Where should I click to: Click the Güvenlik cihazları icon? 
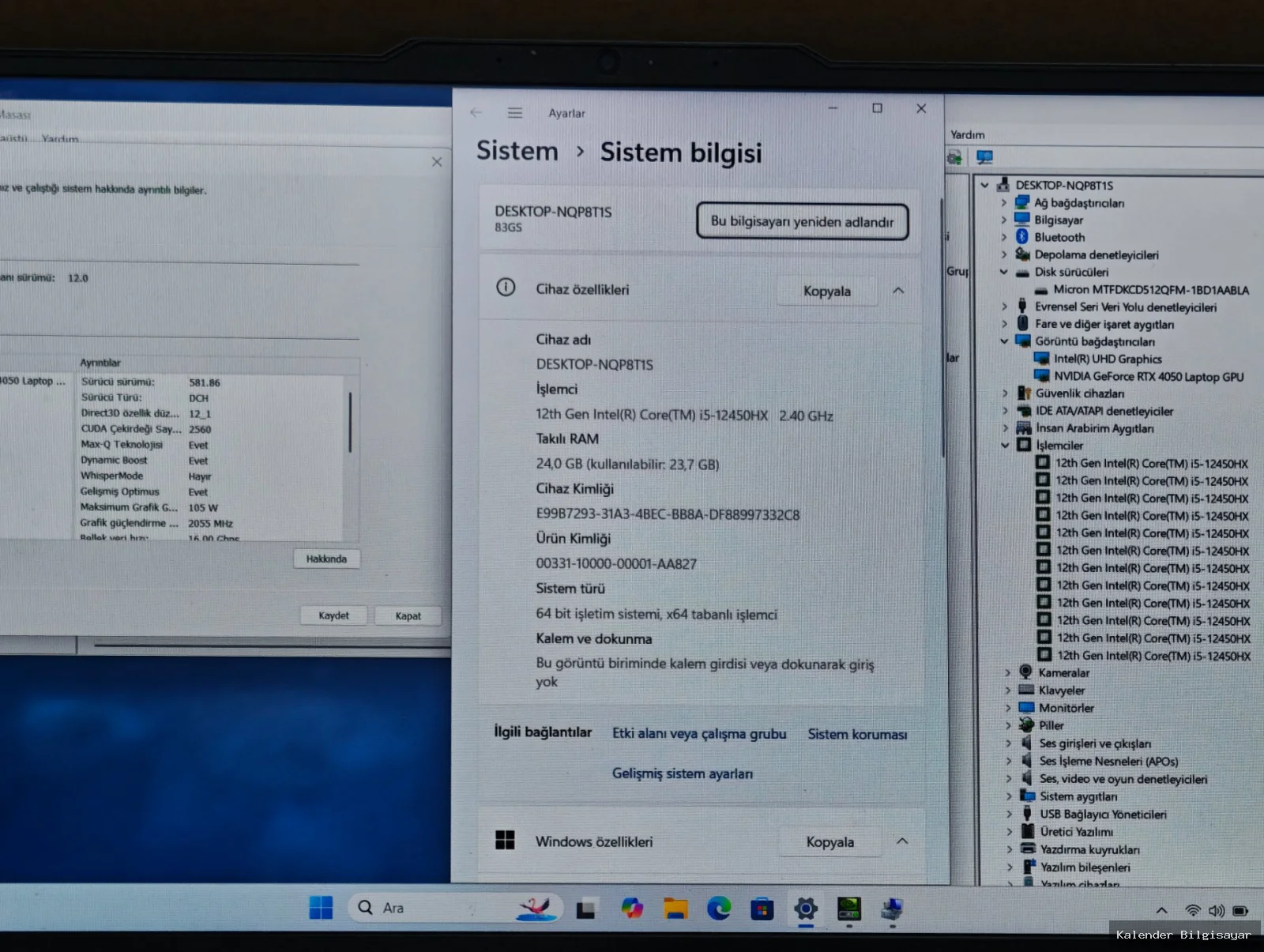pyautogui.click(x=1025, y=393)
